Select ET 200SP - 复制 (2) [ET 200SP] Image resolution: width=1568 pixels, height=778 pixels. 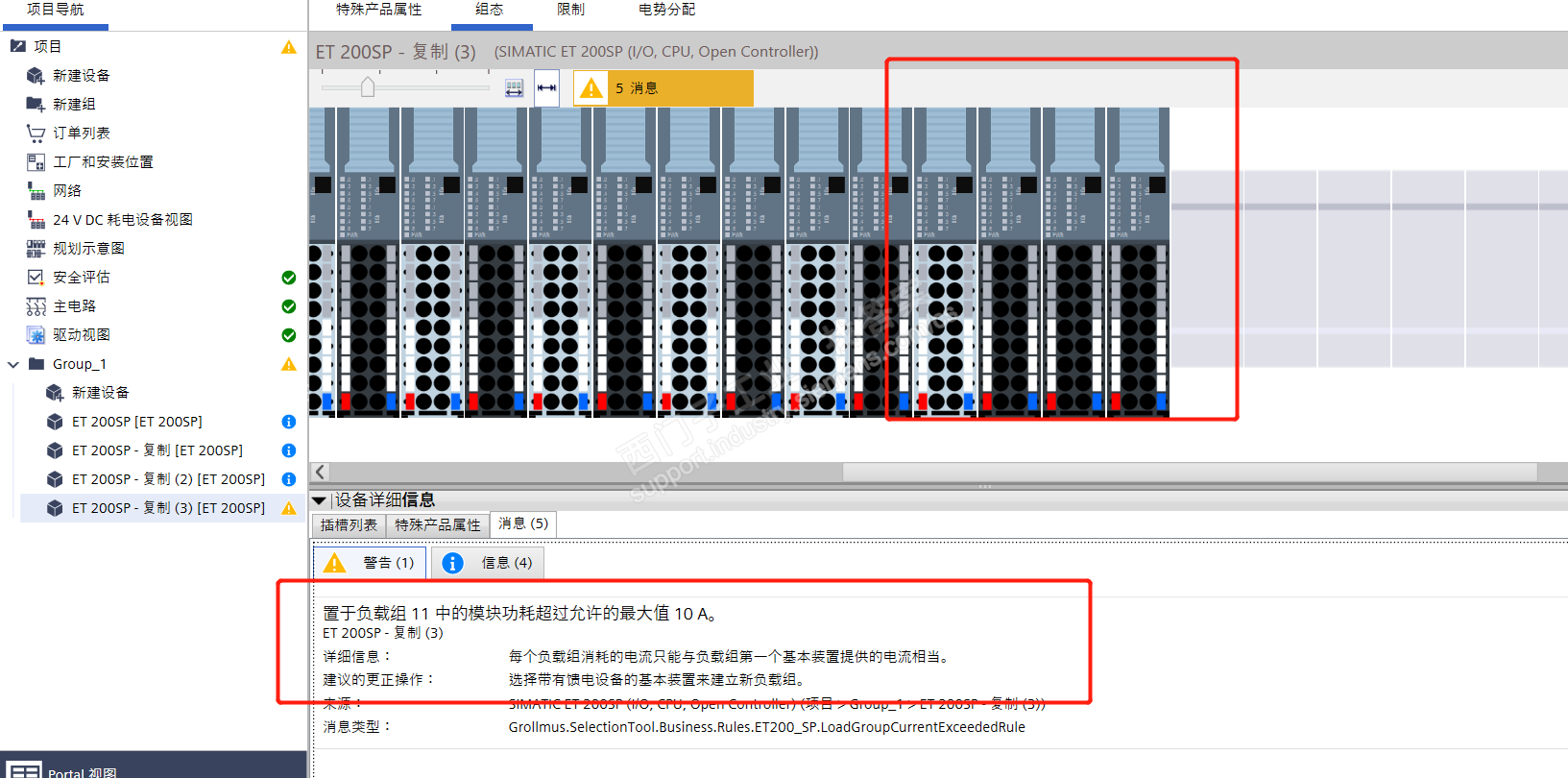pyautogui.click(x=169, y=479)
